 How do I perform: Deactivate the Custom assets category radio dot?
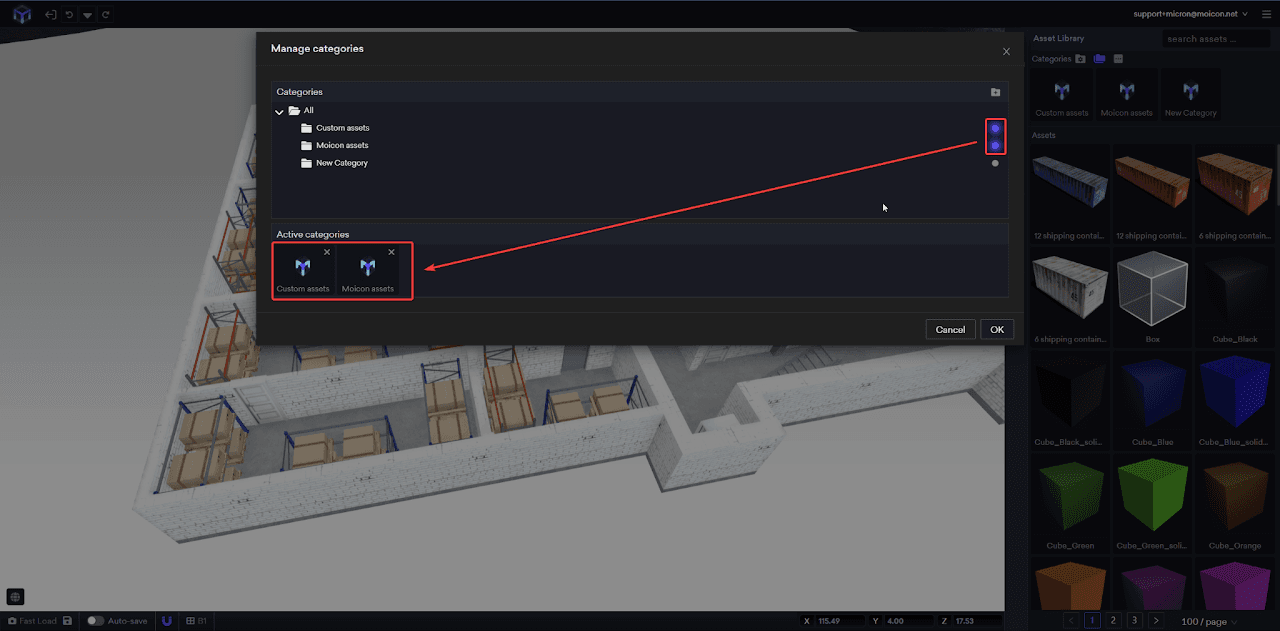click(995, 128)
